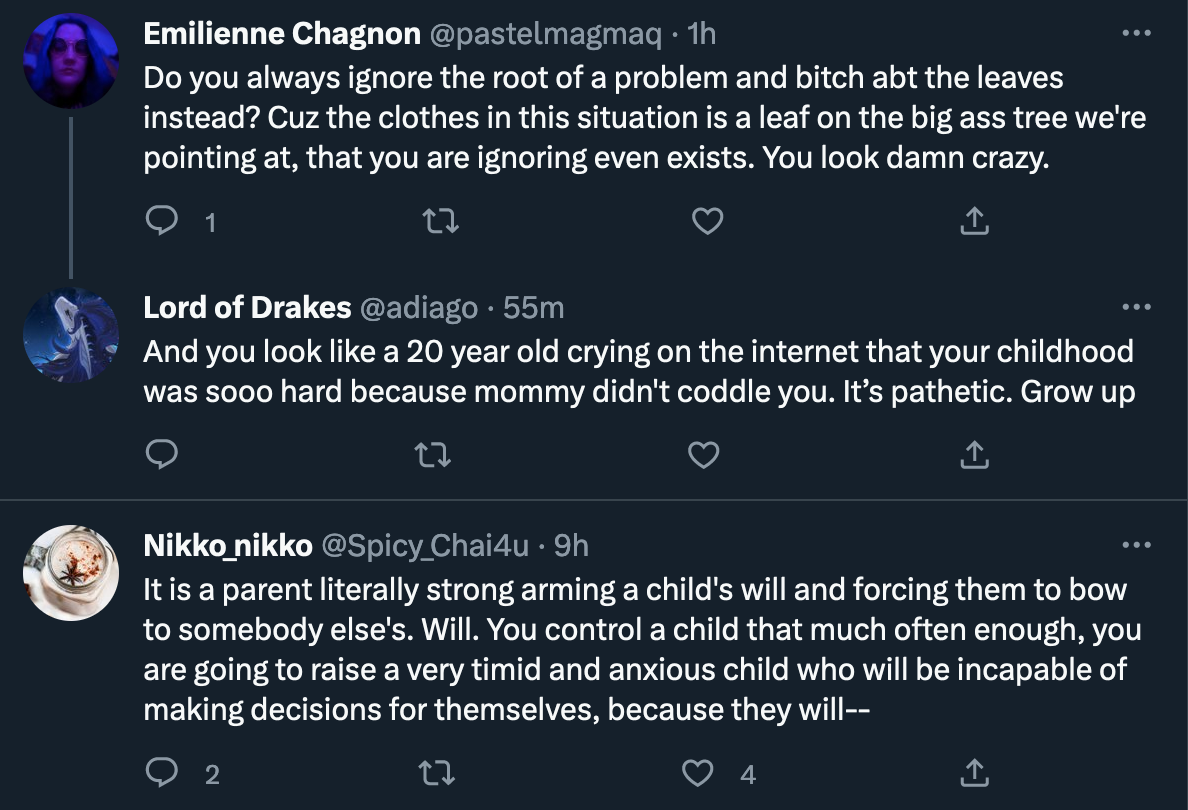Share Lord of Drakes' tweet

point(974,455)
